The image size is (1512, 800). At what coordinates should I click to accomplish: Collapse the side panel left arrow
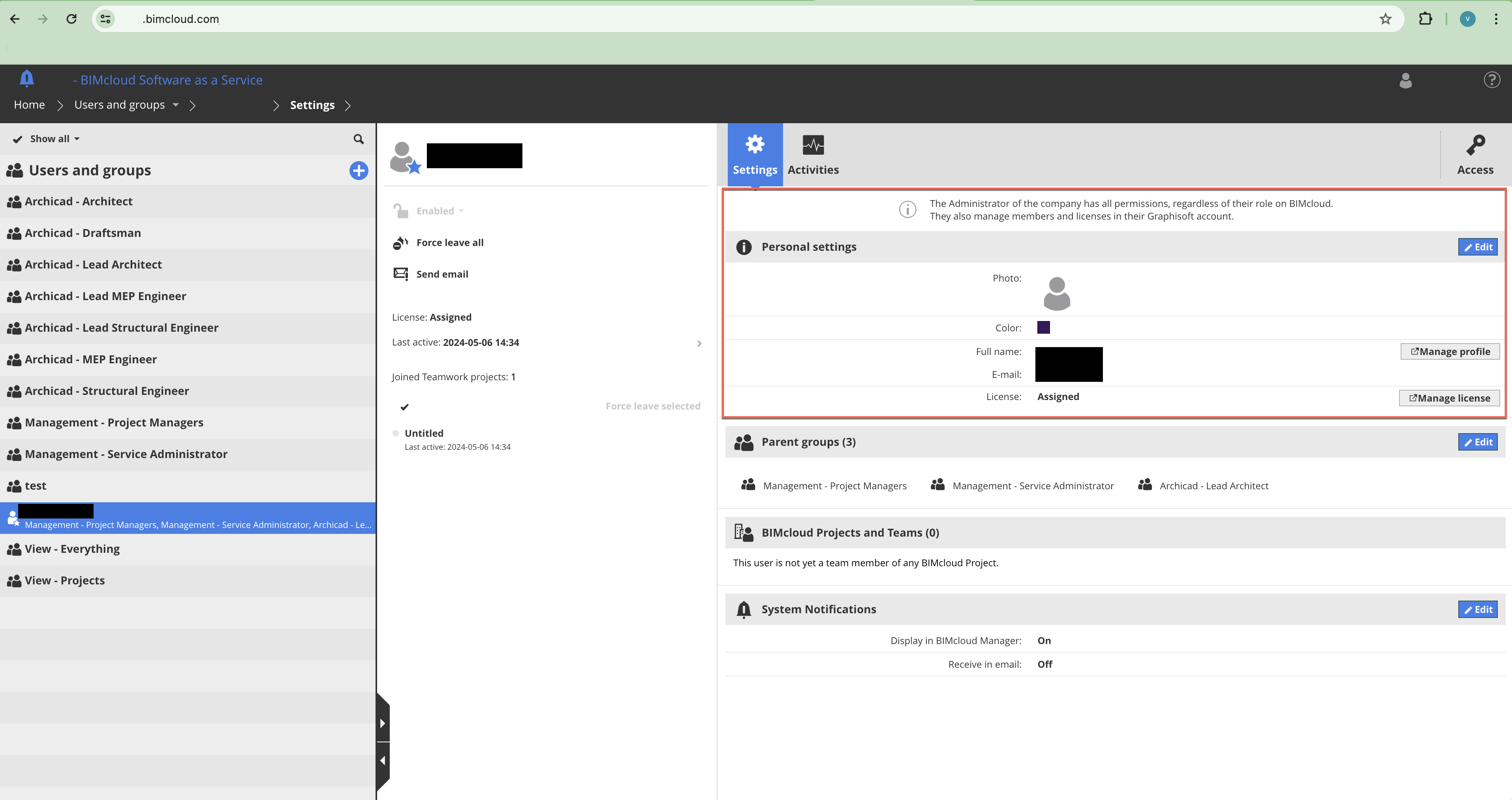pyautogui.click(x=383, y=761)
